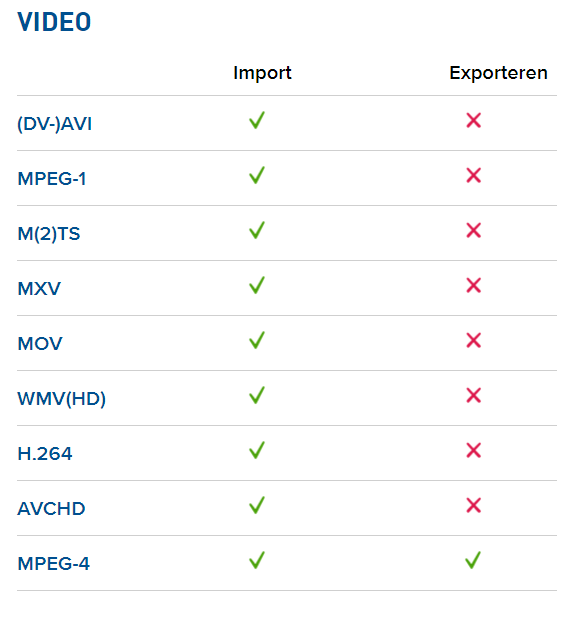Select the M(2)TS format label

tap(49, 234)
